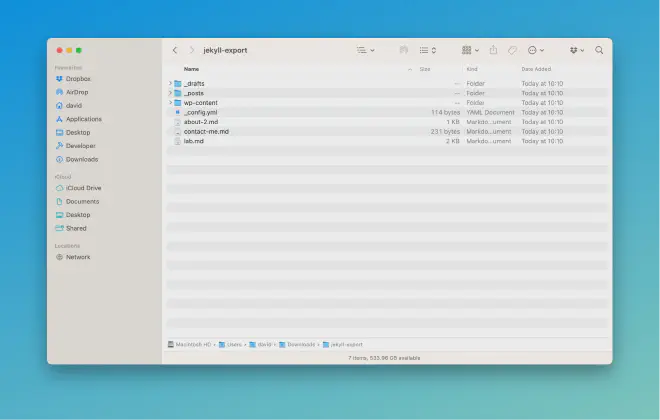Open iCloud Drive in the sidebar
Image resolution: width=660 pixels, height=420 pixels.
click(78, 188)
